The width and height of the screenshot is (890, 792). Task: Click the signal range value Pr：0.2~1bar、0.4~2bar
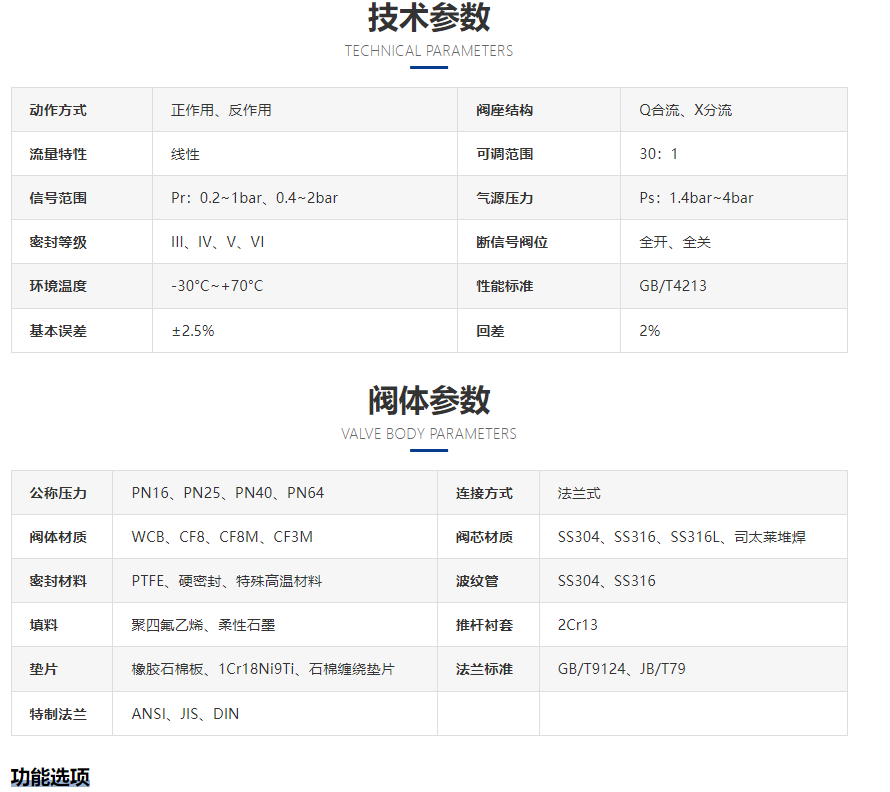point(254,198)
